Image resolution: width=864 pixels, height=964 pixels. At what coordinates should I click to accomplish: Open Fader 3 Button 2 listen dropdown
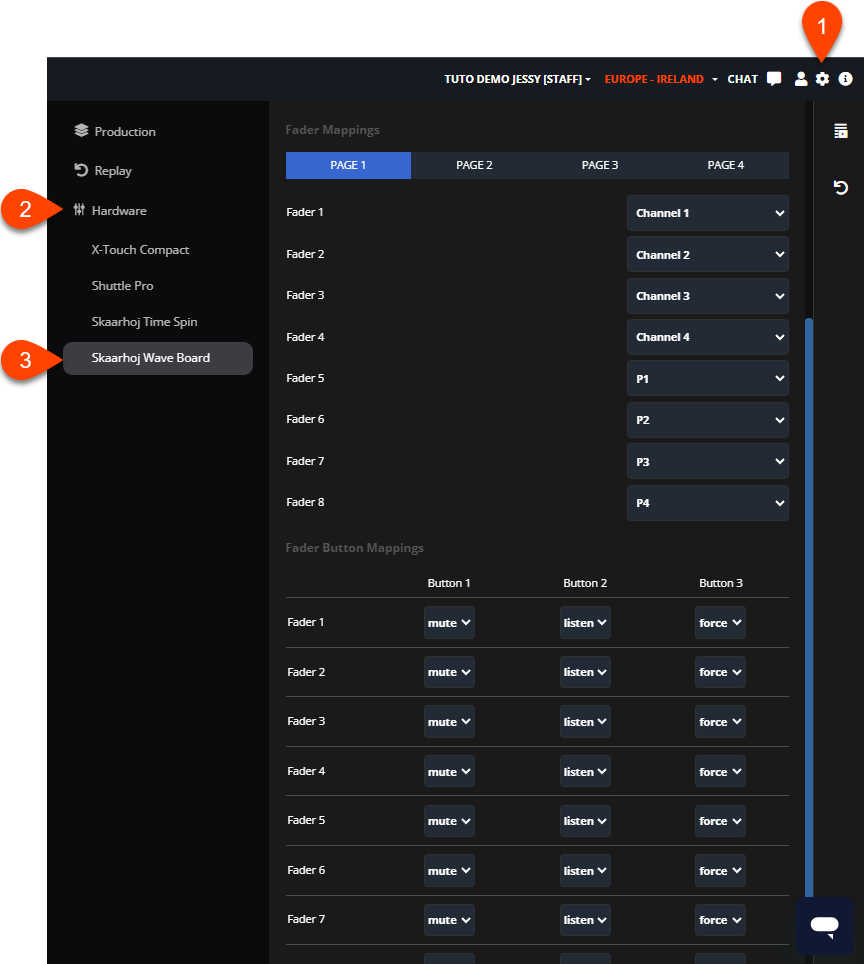585,722
